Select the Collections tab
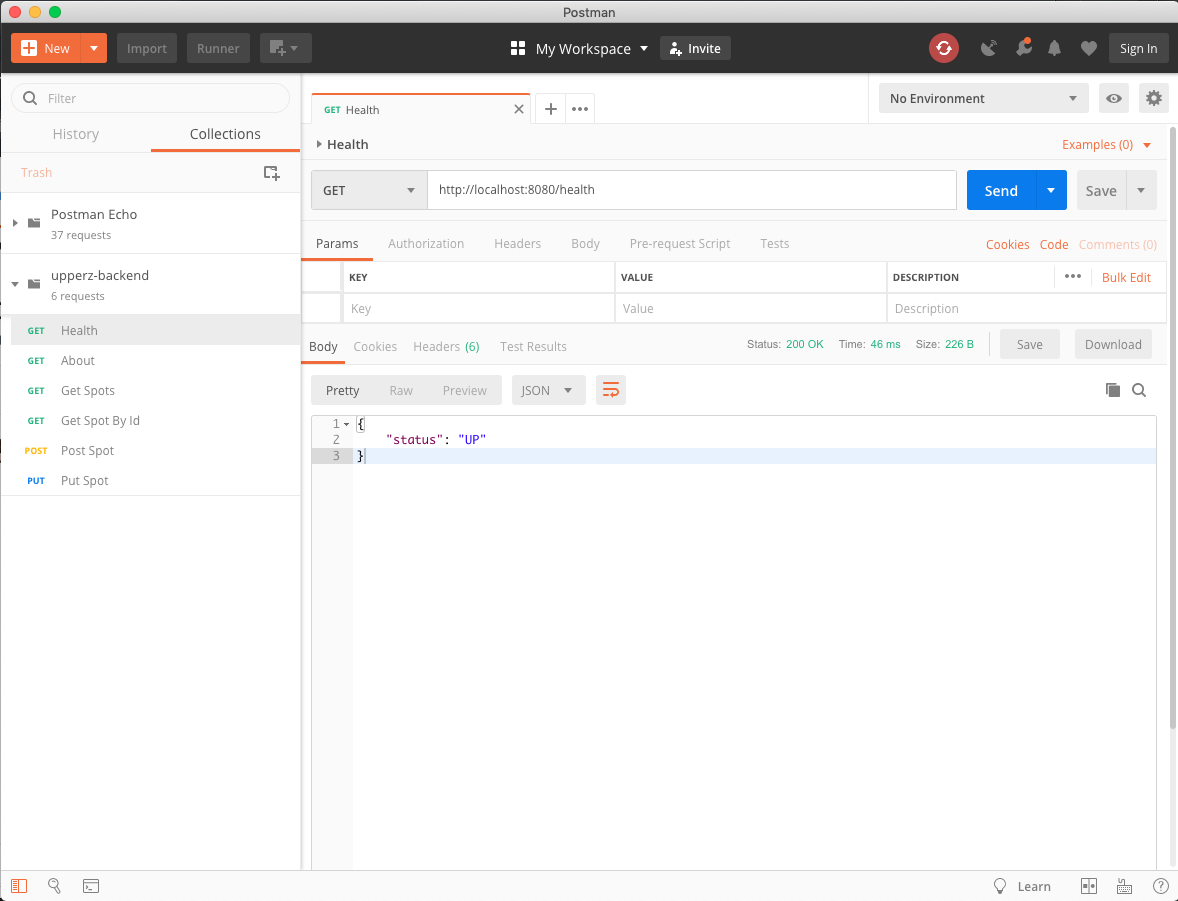The image size is (1178, 901). (225, 134)
